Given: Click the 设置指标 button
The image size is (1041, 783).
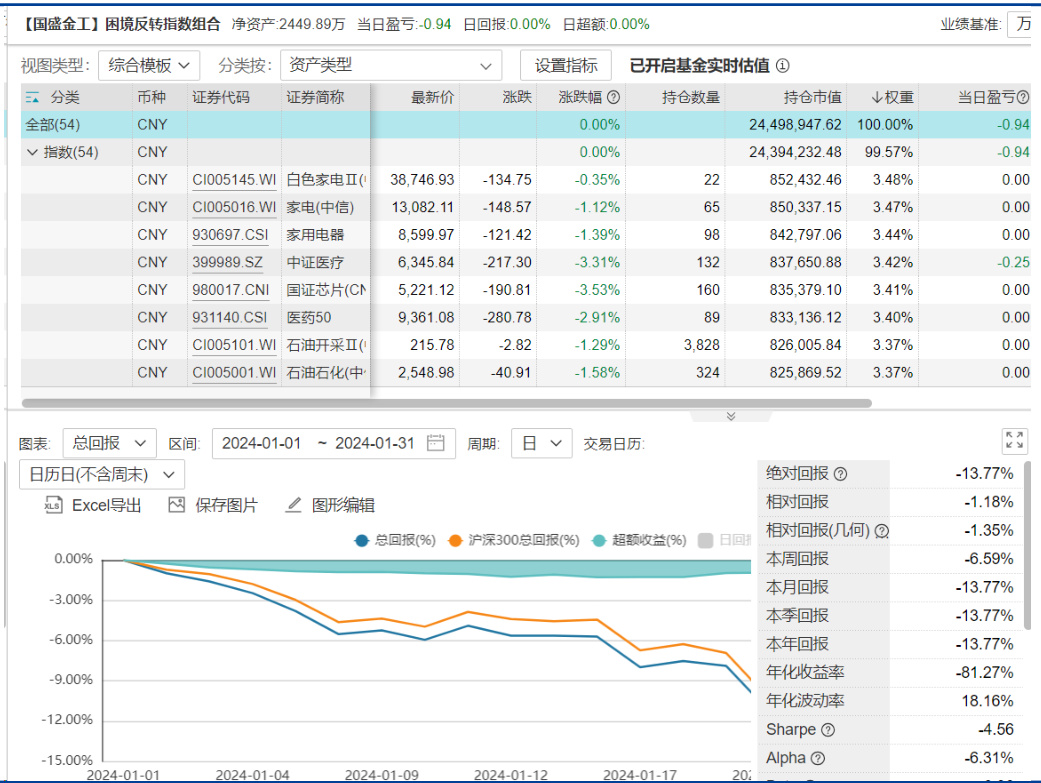Looking at the screenshot, I should click(565, 66).
